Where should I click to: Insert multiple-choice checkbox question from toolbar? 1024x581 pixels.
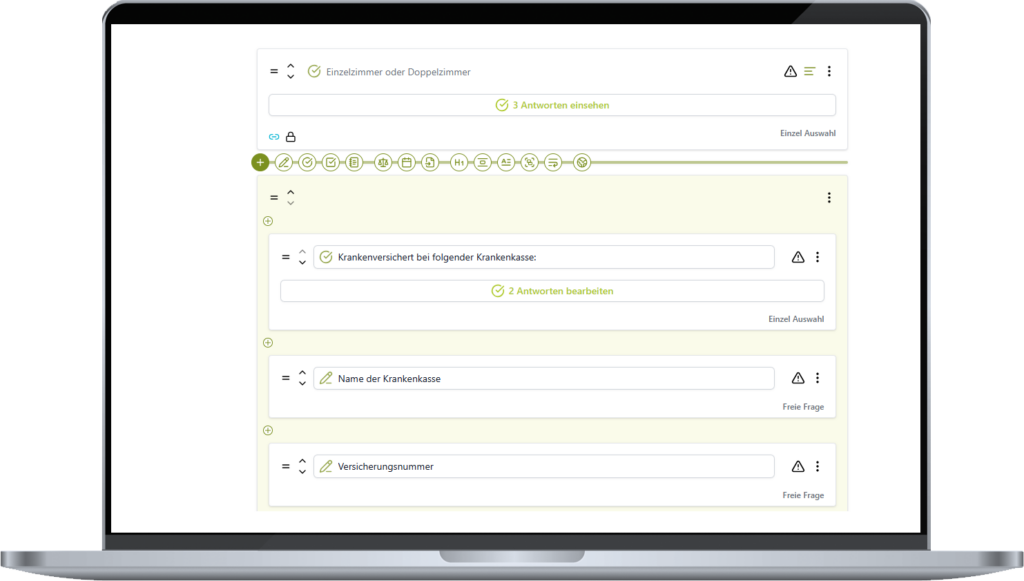331,162
